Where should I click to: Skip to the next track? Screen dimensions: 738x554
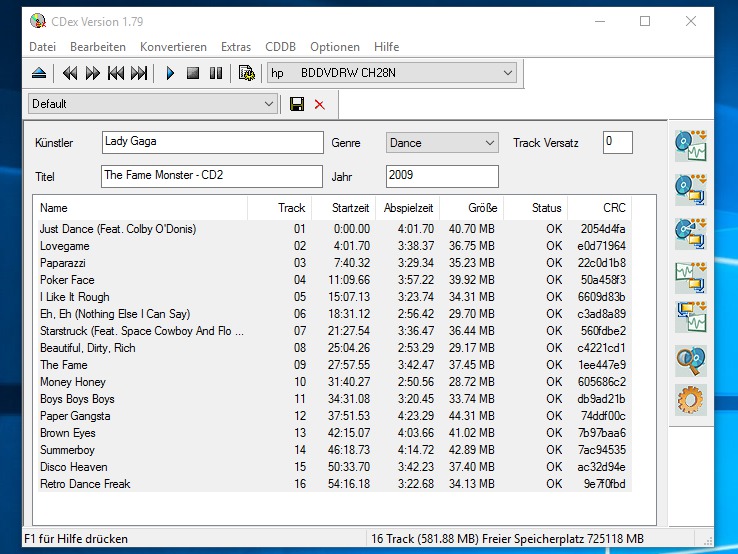coord(139,73)
